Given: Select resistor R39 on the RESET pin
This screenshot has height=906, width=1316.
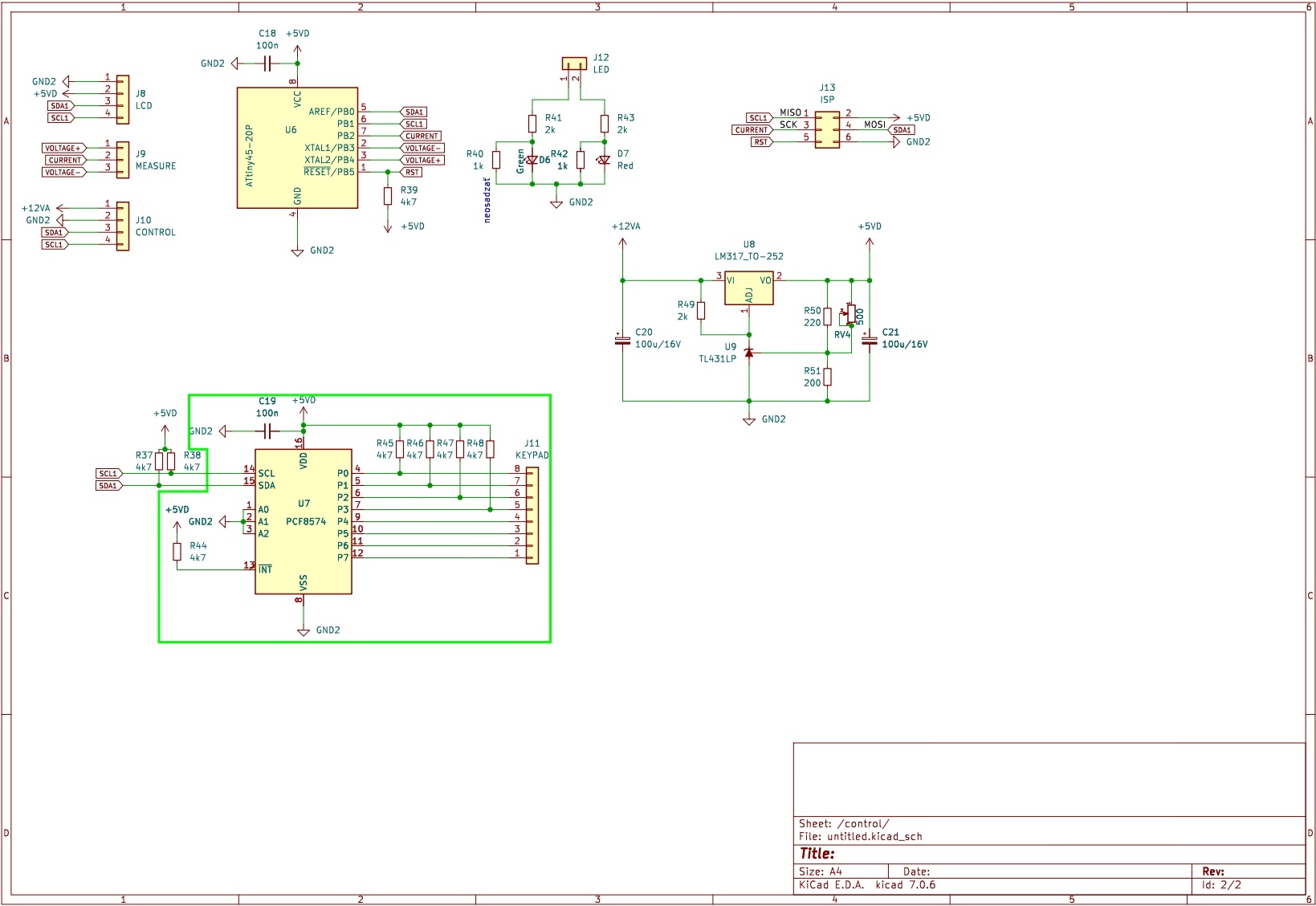Looking at the screenshot, I should pos(388,196).
